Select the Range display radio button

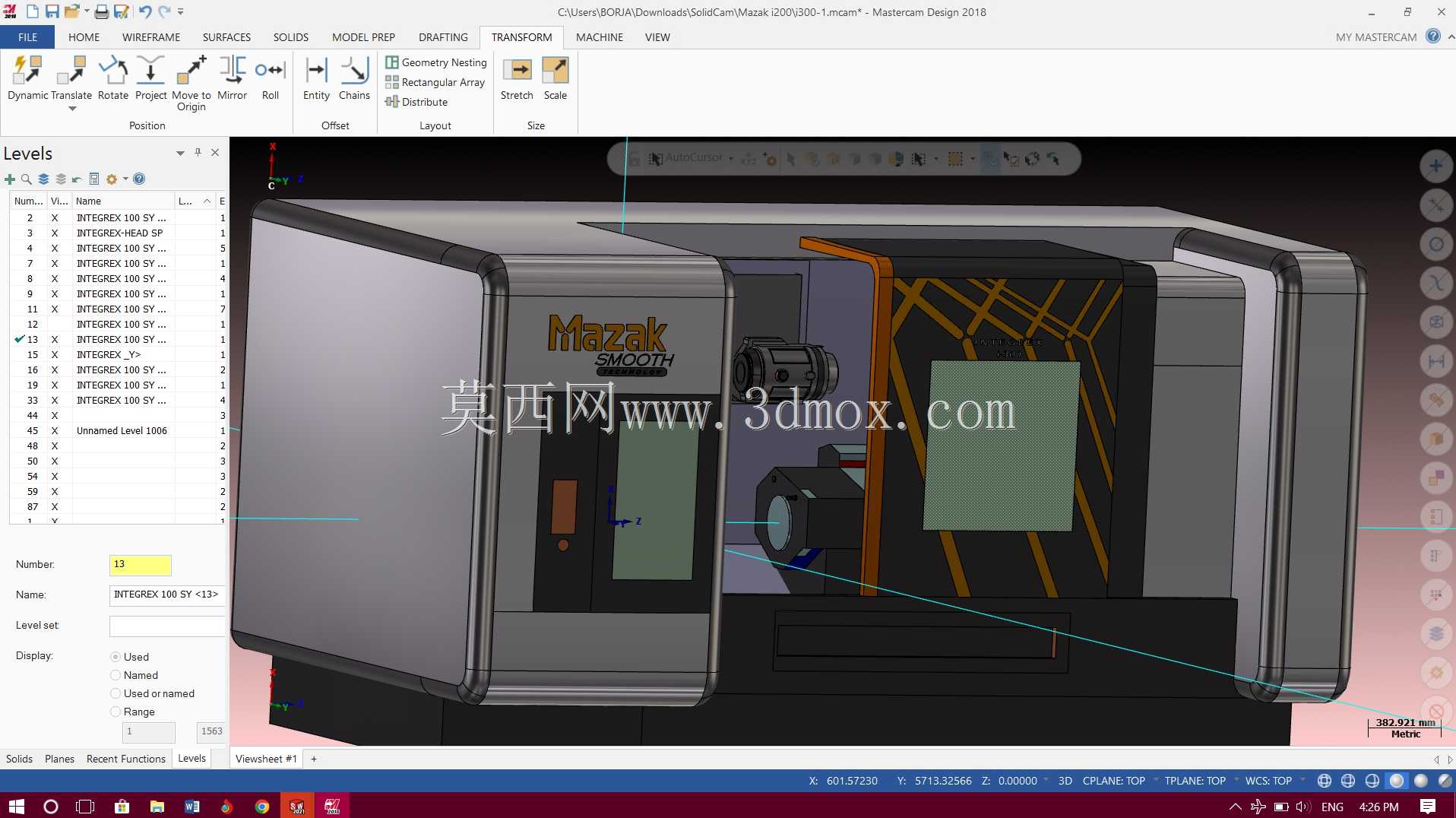[116, 712]
